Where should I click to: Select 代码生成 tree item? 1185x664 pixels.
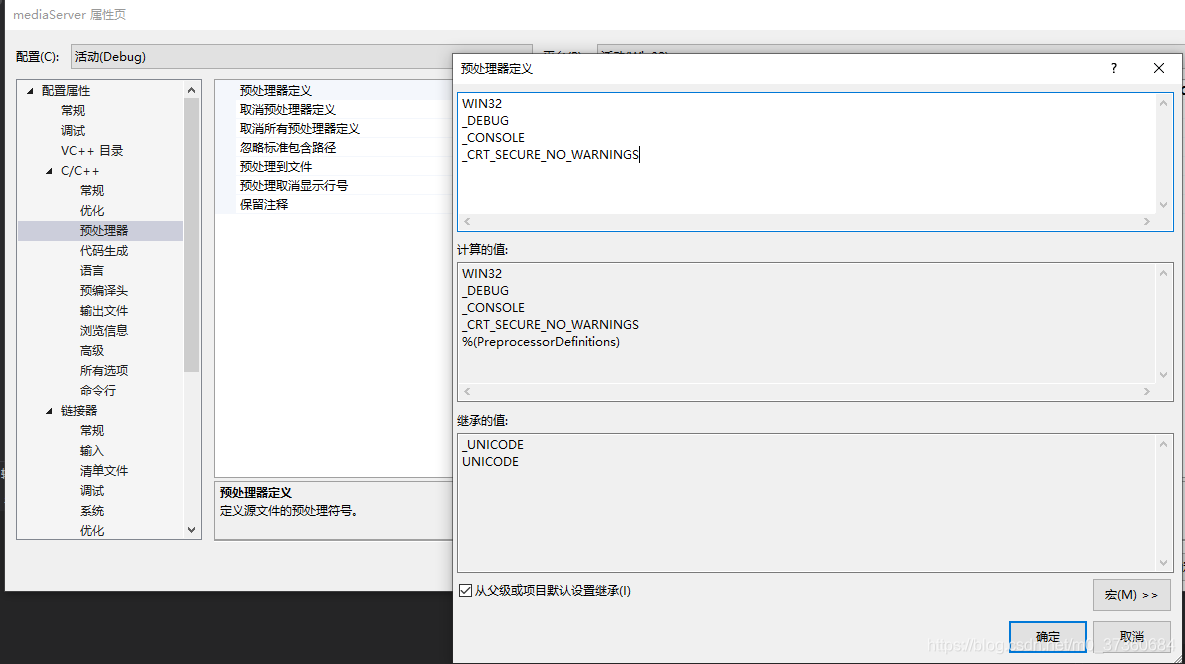(104, 251)
